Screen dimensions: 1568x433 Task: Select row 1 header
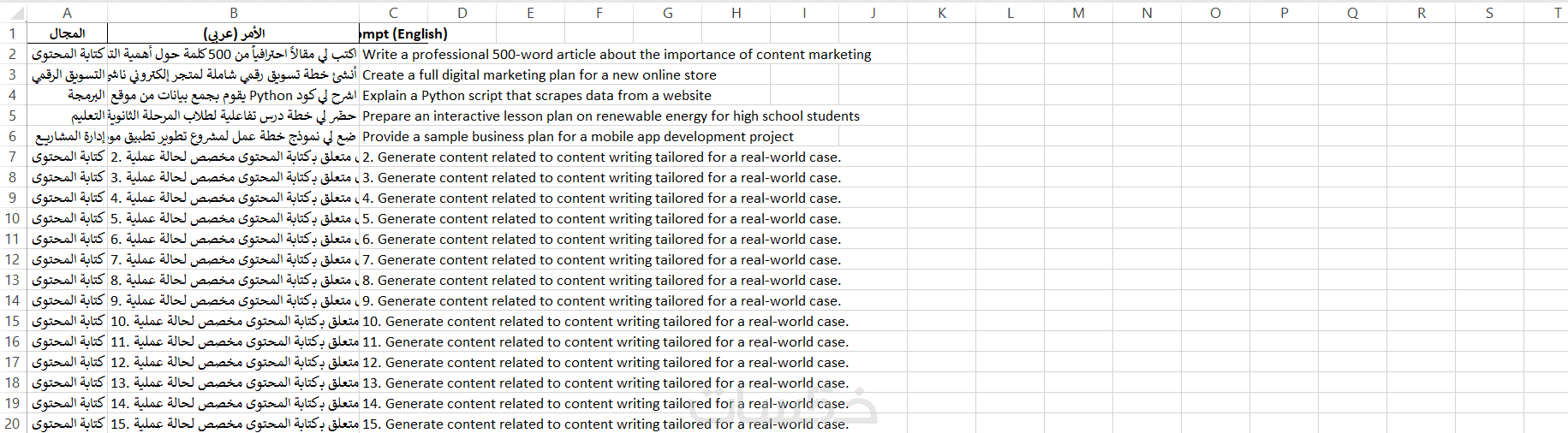click(12, 33)
